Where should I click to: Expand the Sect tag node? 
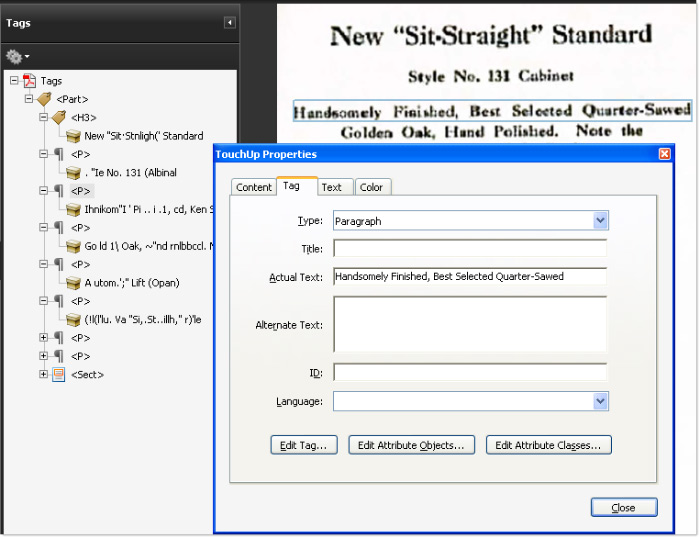(44, 374)
